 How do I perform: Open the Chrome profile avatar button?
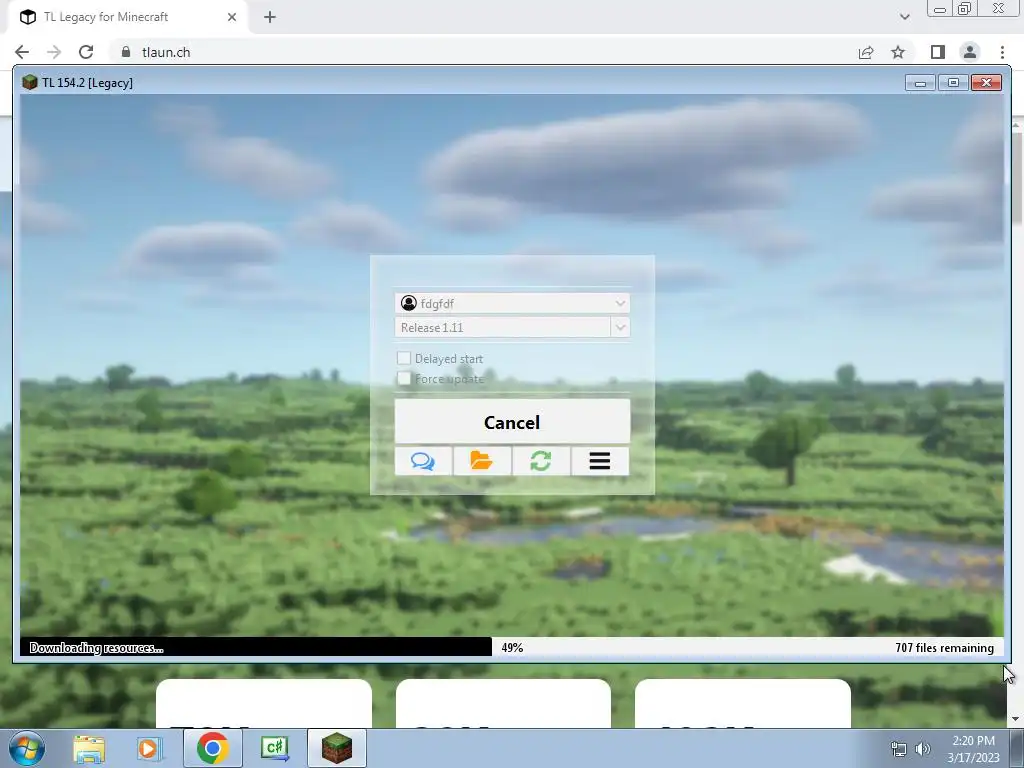point(970,52)
